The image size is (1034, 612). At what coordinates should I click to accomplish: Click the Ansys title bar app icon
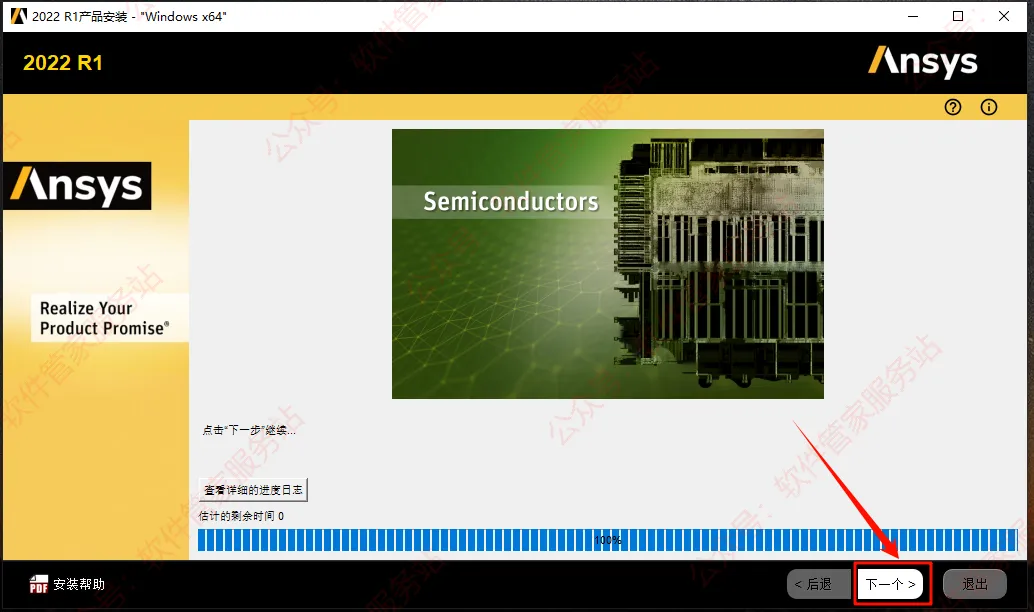19,16
